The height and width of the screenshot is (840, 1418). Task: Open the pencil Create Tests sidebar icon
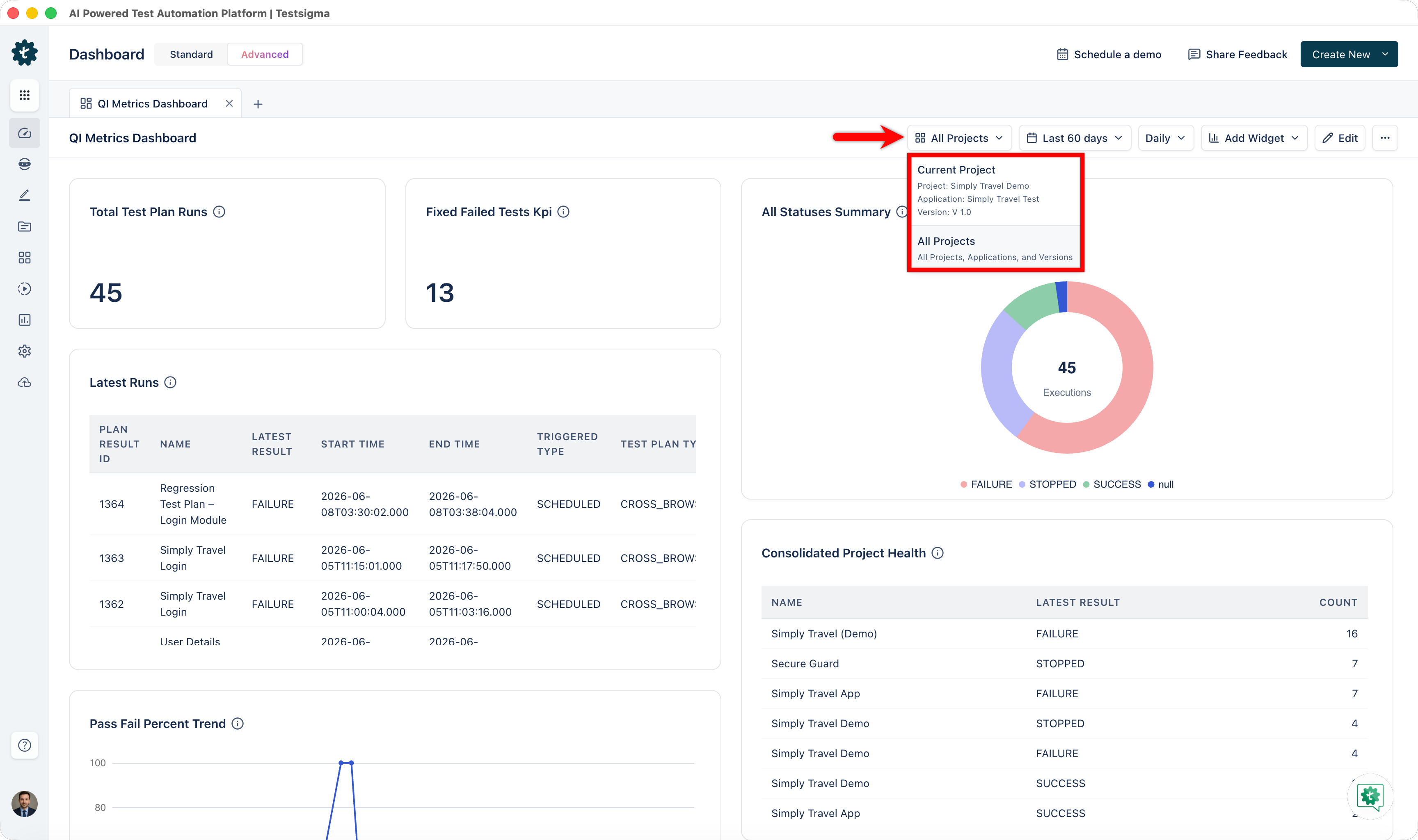click(x=24, y=195)
